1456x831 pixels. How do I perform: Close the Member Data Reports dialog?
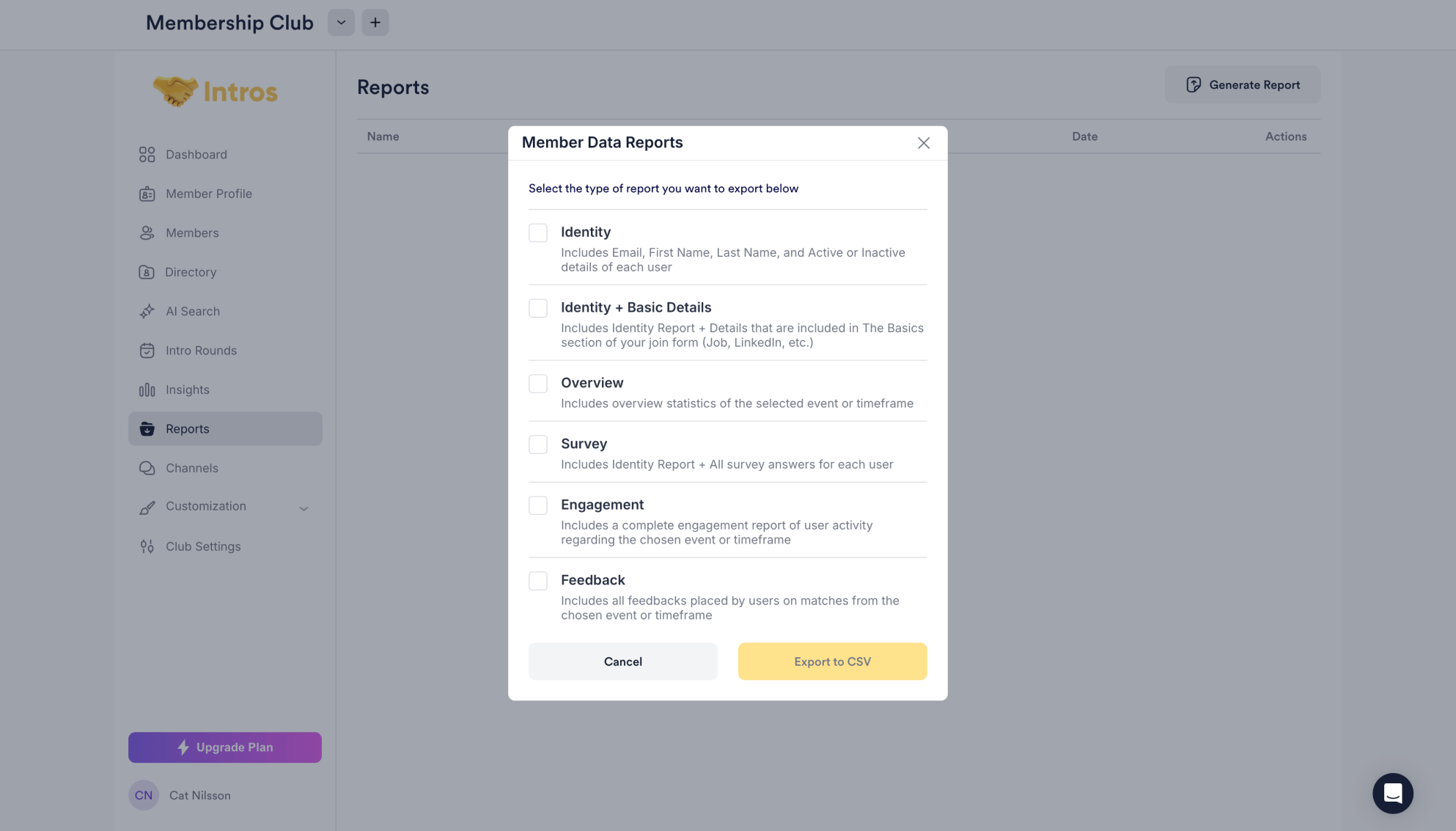pos(924,143)
